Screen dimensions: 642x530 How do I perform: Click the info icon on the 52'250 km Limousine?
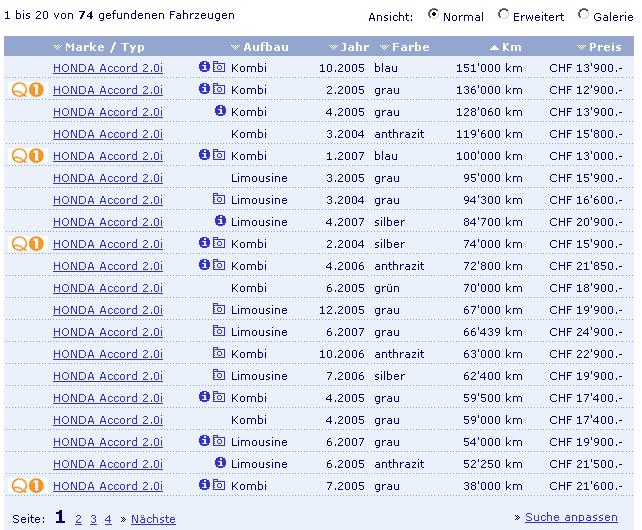(220, 464)
